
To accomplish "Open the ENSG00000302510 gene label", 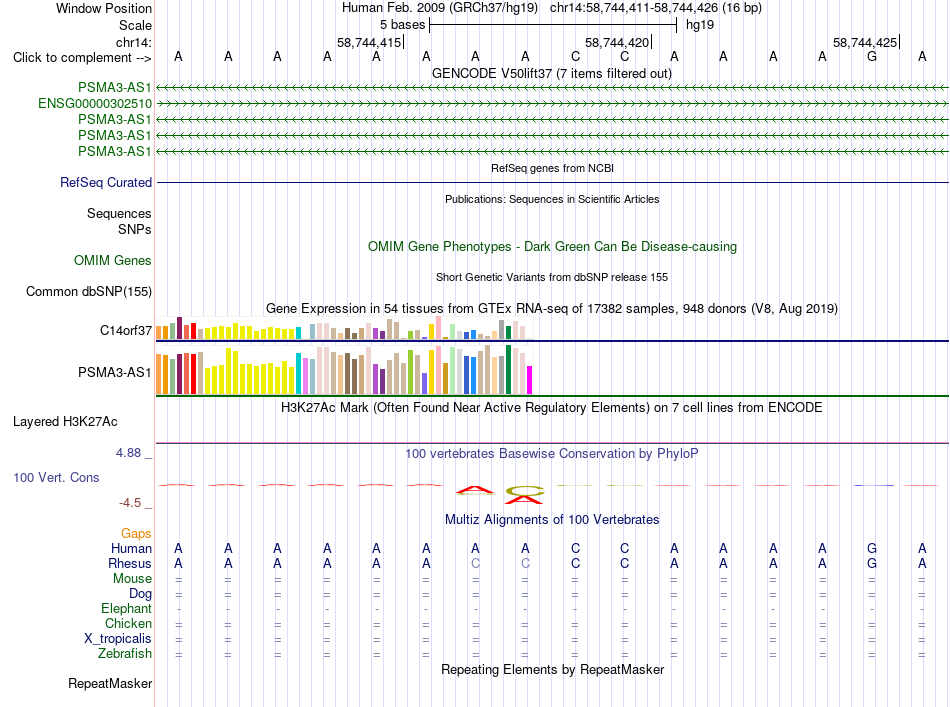I will (95, 104).
